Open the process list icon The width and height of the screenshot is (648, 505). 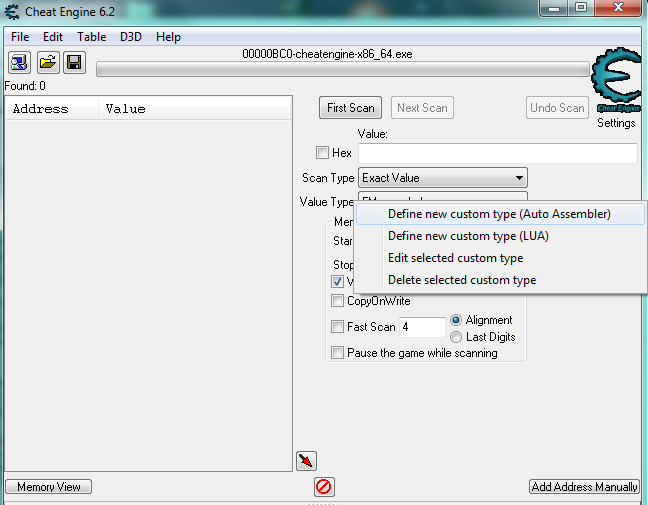coord(19,63)
